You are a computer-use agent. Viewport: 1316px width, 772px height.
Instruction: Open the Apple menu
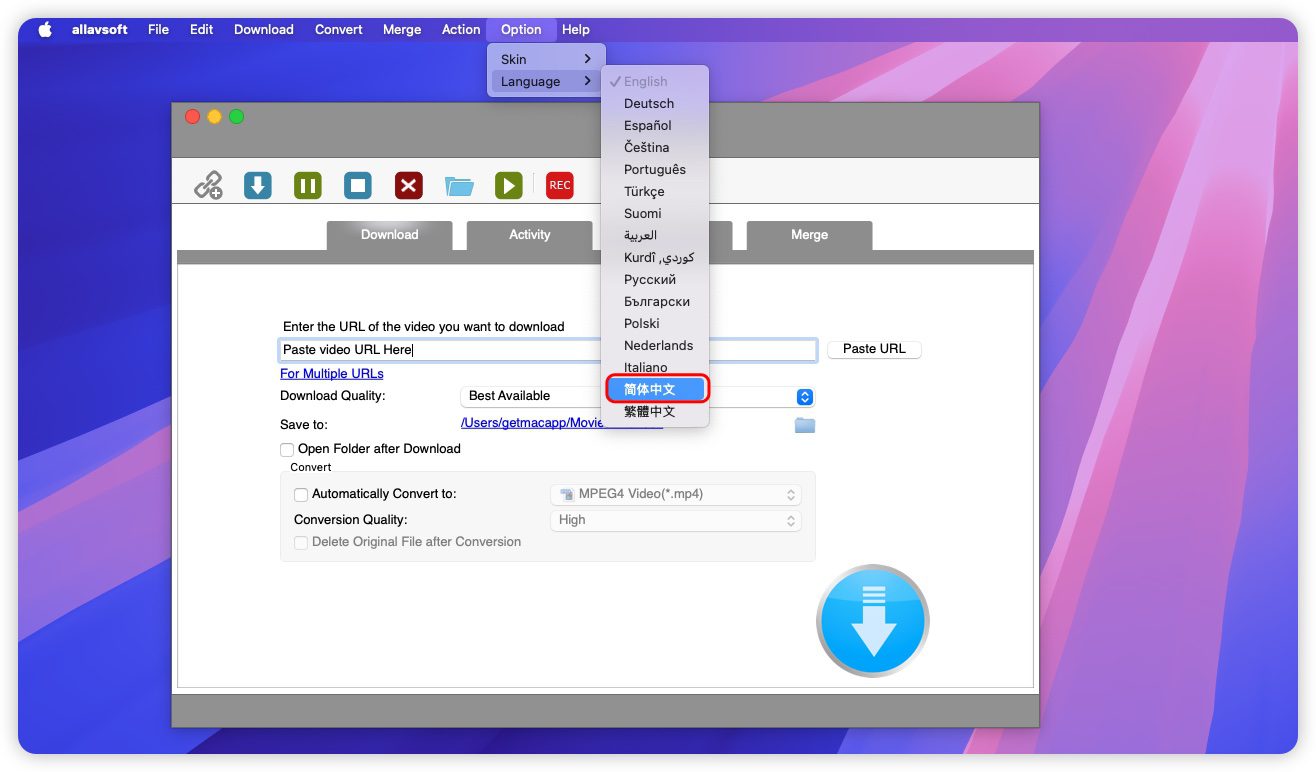point(45,30)
